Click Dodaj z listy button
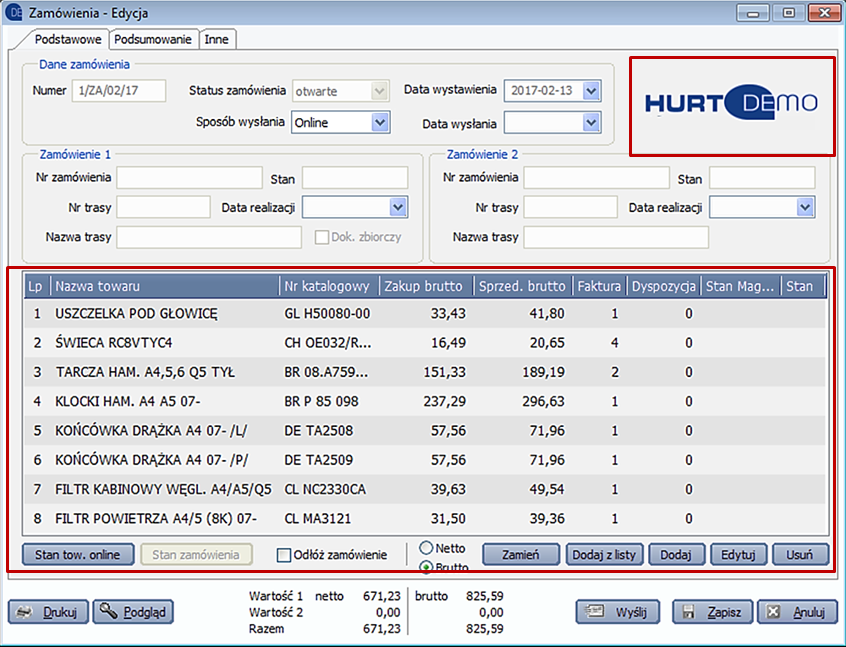Screen dimensions: 846x647 [604, 555]
